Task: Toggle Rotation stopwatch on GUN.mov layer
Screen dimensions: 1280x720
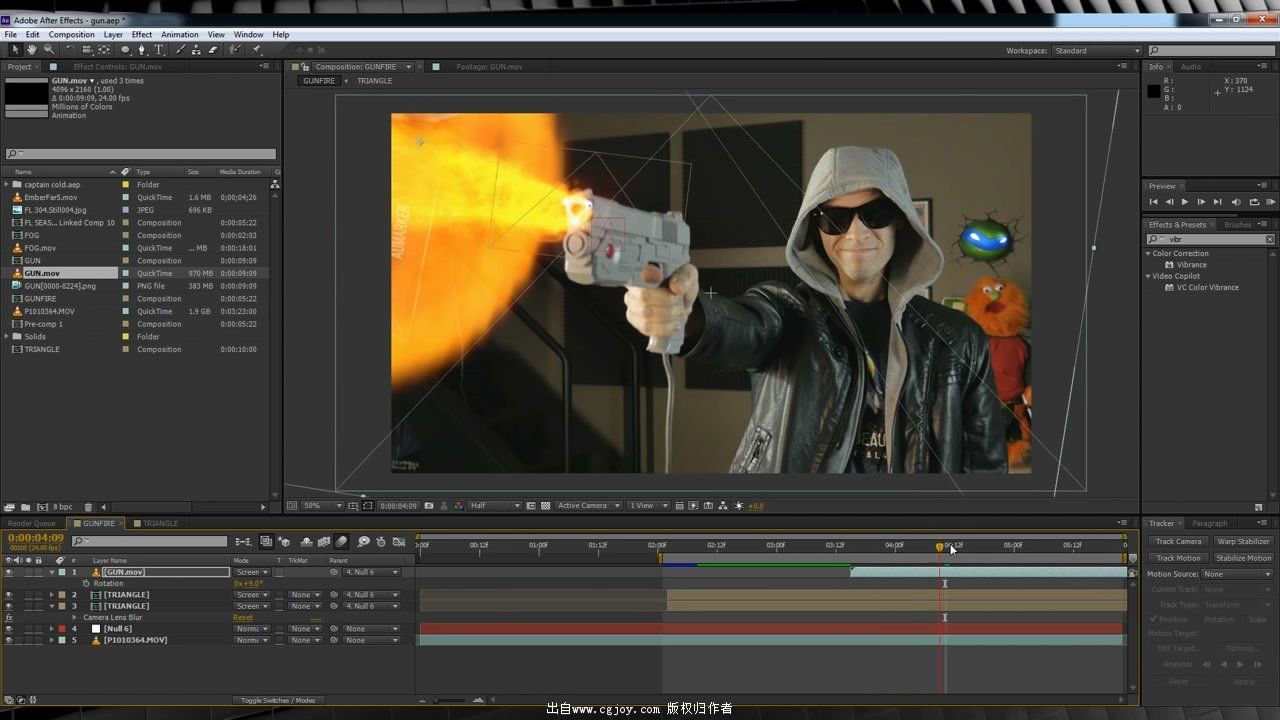Action: pos(86,584)
